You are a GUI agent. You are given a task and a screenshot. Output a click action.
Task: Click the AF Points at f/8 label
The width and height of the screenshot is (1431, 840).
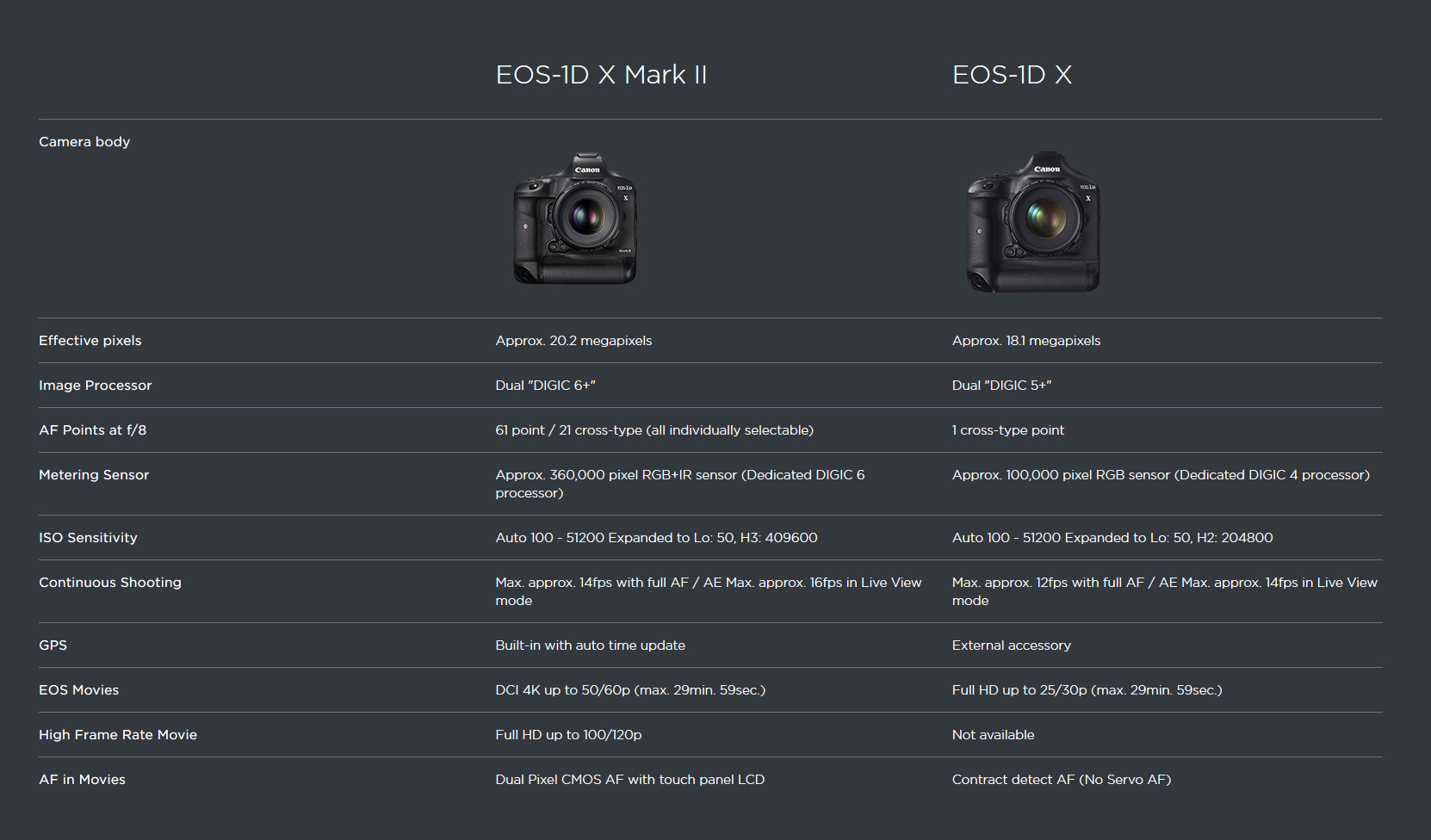point(93,430)
